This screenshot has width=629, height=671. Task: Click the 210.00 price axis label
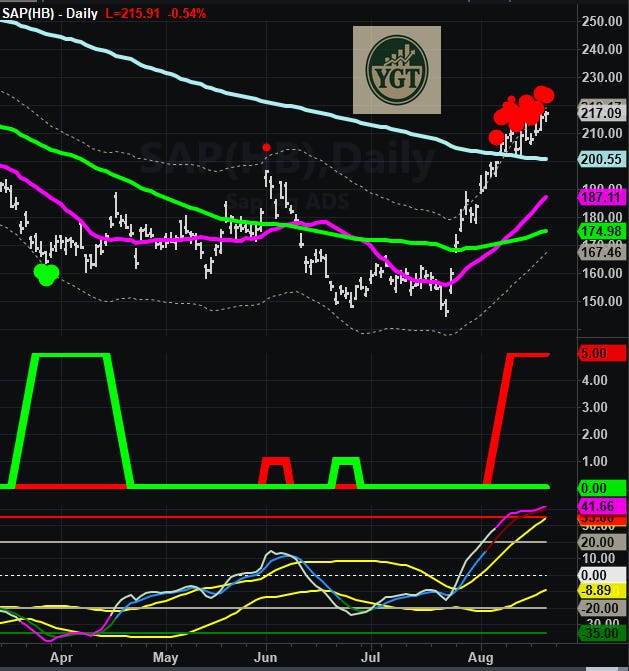(602, 134)
